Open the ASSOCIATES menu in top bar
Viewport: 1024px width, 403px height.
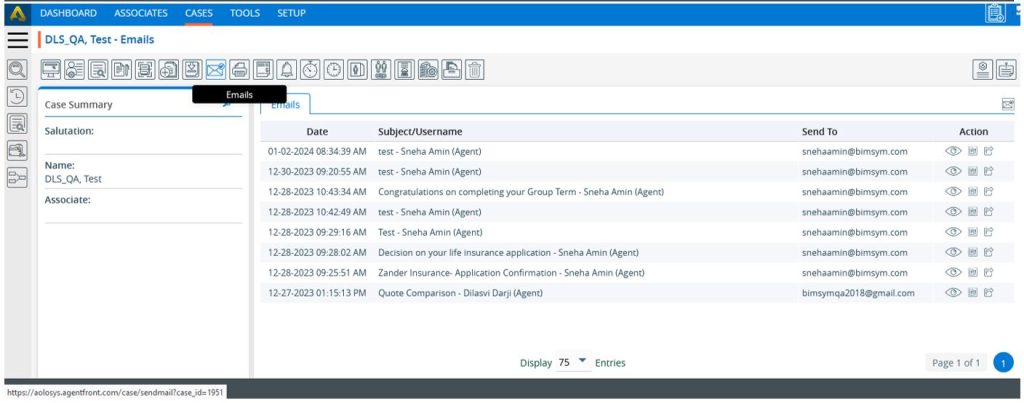pos(141,13)
